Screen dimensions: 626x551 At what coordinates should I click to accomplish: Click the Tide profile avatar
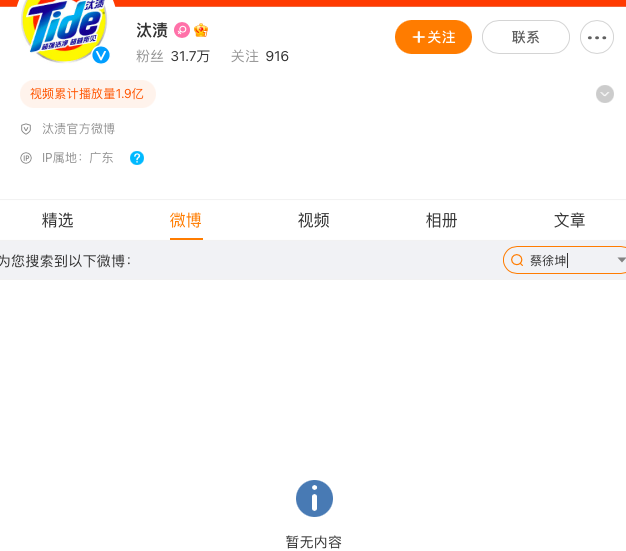coord(65,28)
